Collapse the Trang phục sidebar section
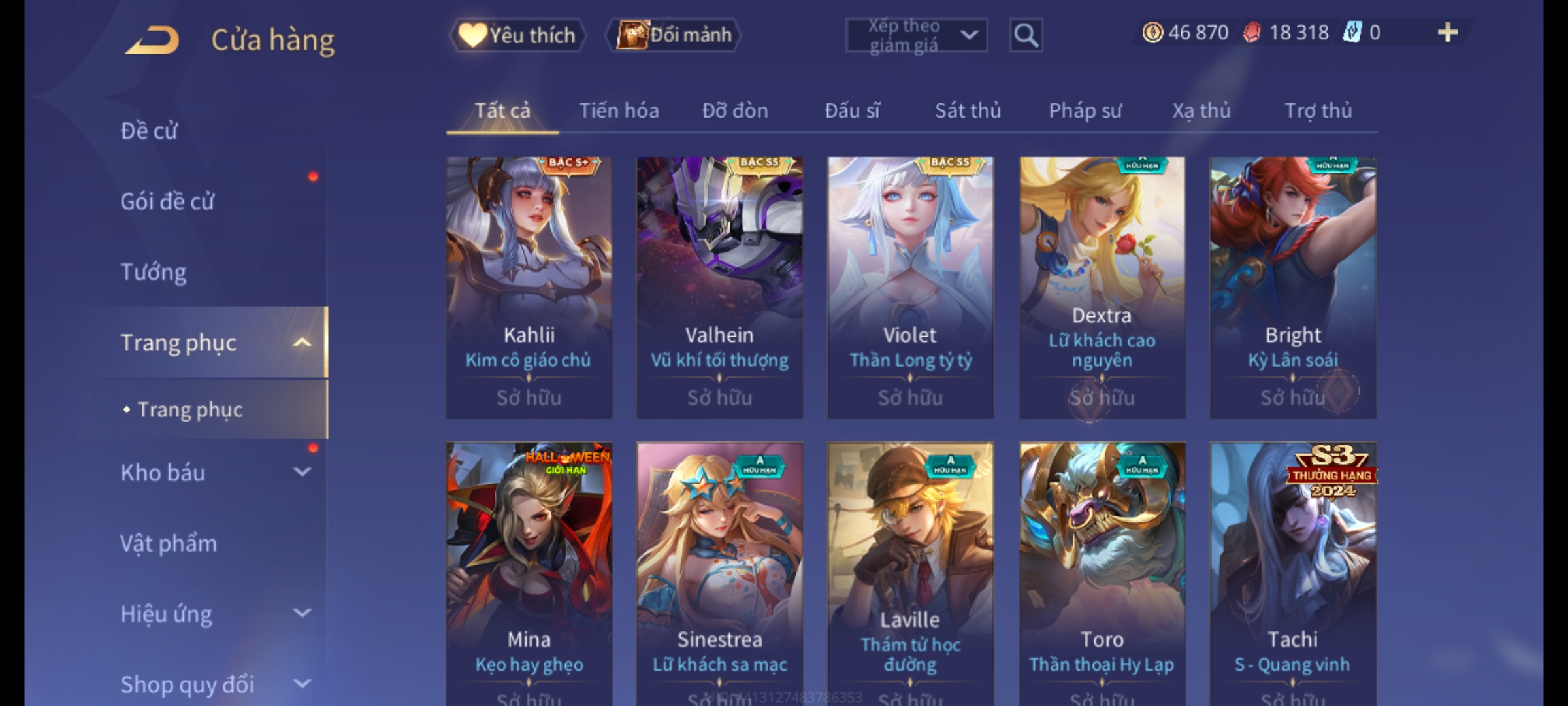The width and height of the screenshot is (1568, 706). coord(302,343)
